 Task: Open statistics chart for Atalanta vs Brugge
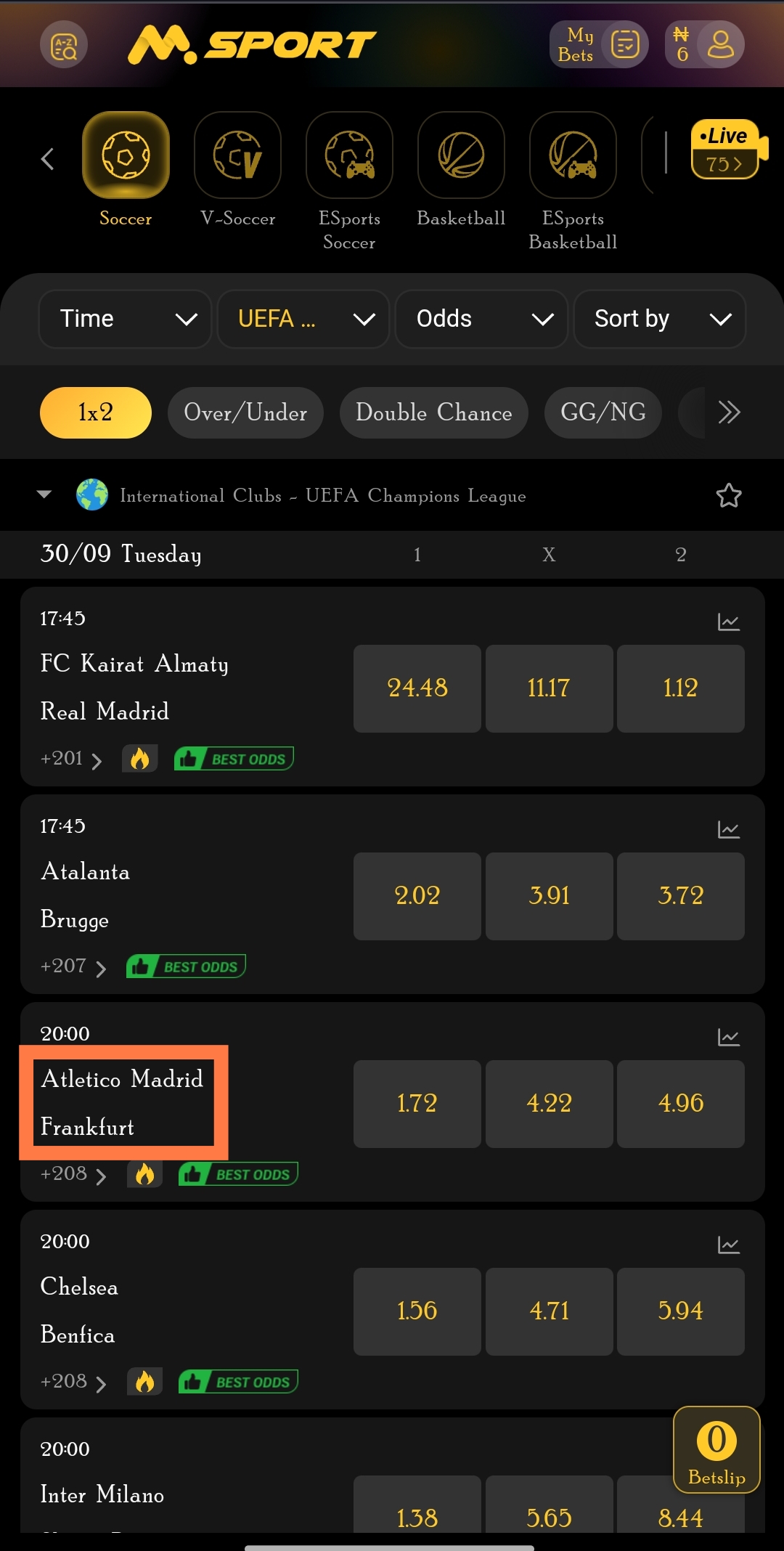click(x=728, y=829)
